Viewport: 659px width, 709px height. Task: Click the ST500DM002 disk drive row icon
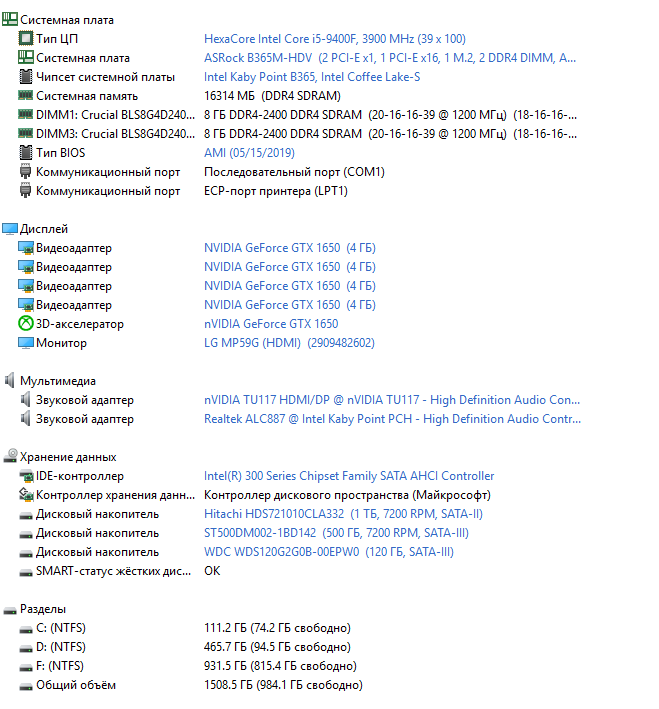[26, 534]
